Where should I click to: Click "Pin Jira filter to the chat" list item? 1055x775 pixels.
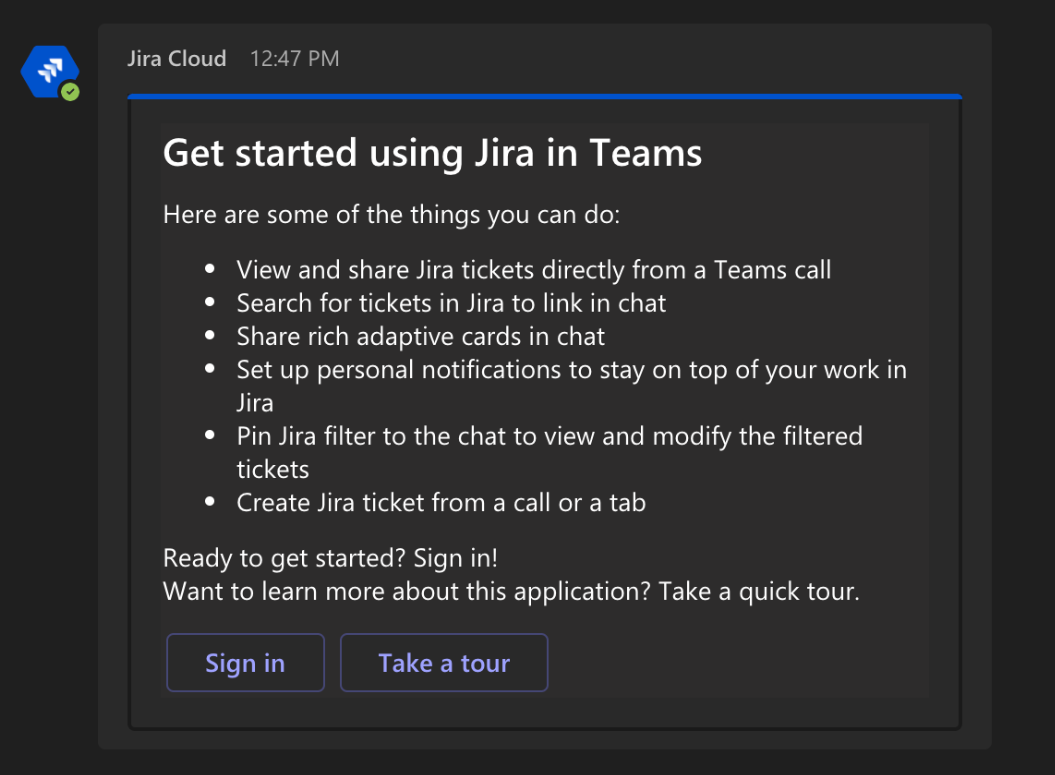pos(549,452)
